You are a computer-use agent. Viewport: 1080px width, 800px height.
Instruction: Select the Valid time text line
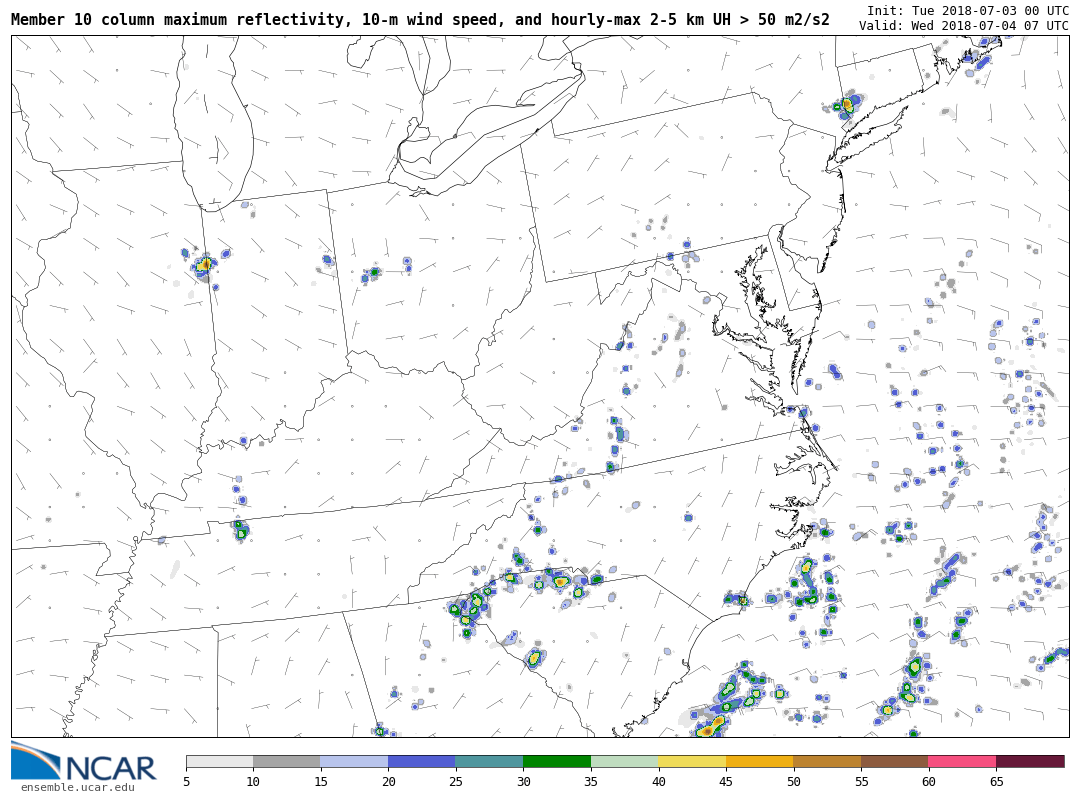[x=963, y=26]
